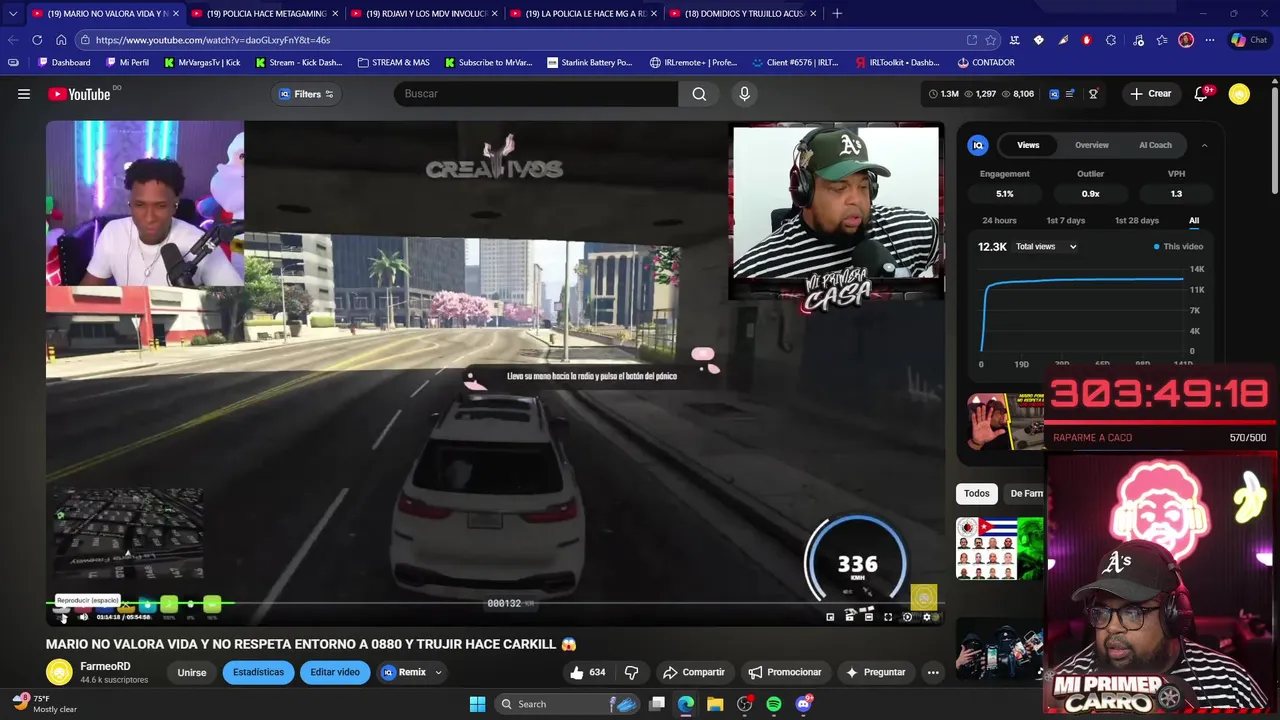Click the blue vidIQ IQ header icon
The width and height of the screenshot is (1280, 720).
click(1054, 94)
